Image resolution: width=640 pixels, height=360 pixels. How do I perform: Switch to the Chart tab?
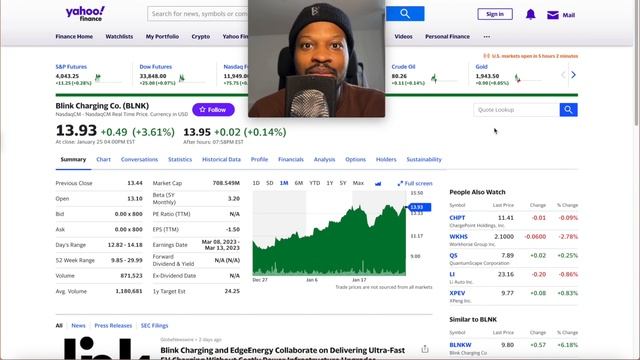[x=103, y=160]
